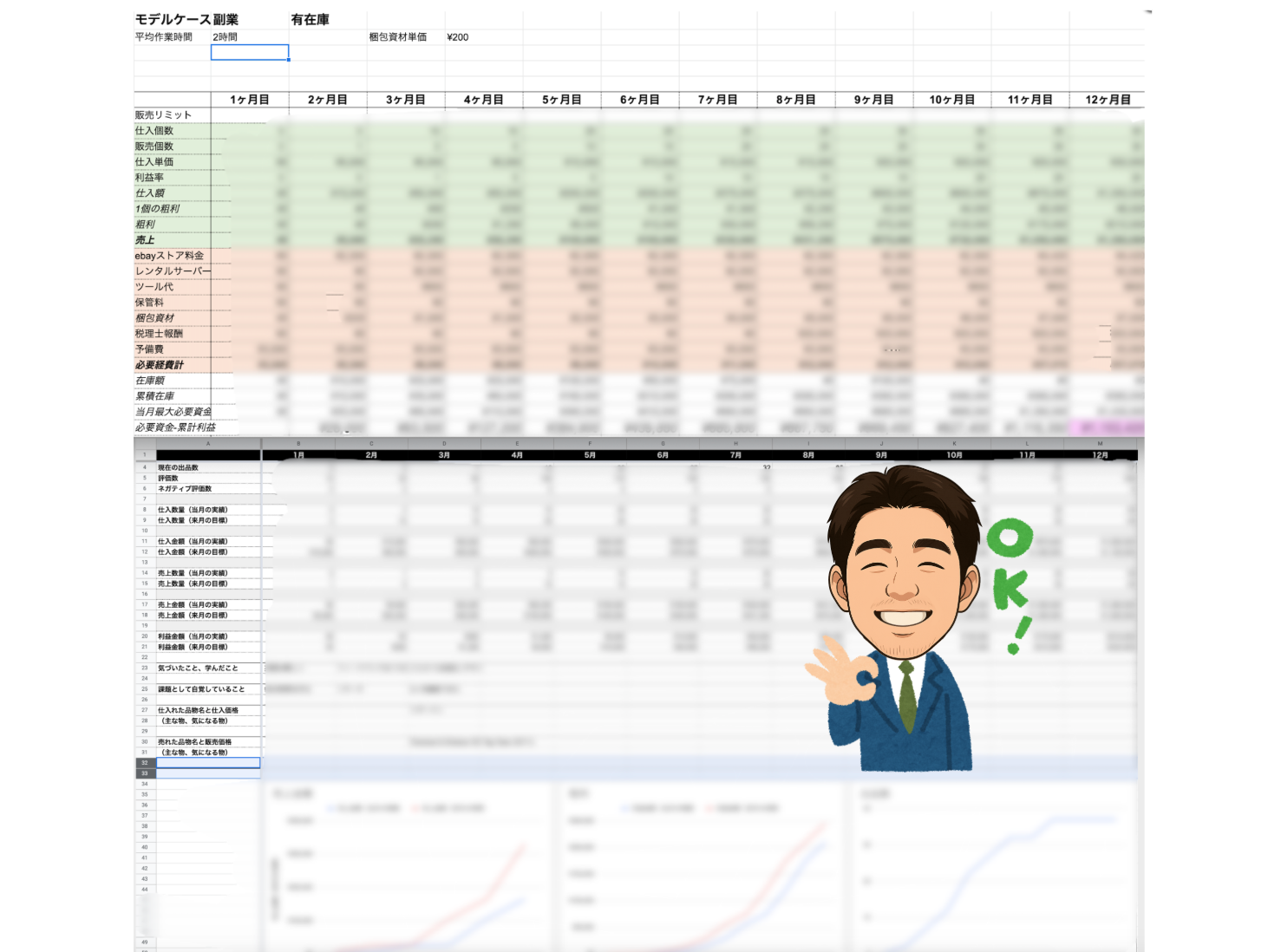Image resolution: width=1268 pixels, height=952 pixels.
Task: Click the 'ツール代' row label
Action: pos(154,286)
